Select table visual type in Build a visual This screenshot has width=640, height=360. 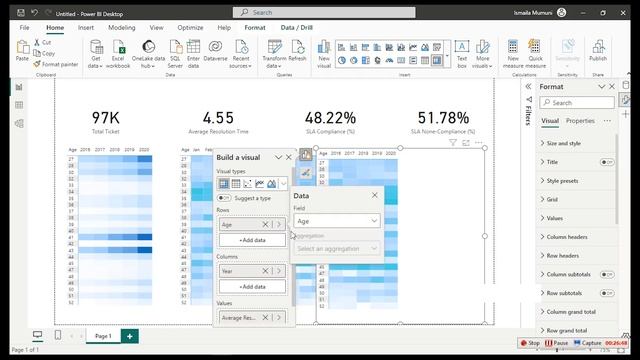click(x=236, y=184)
